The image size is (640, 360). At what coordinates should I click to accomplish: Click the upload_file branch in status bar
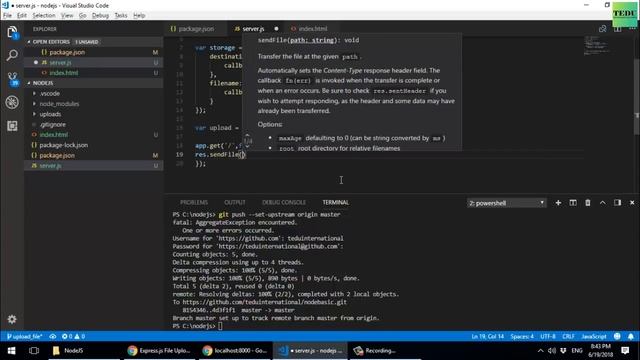[x=24, y=336]
